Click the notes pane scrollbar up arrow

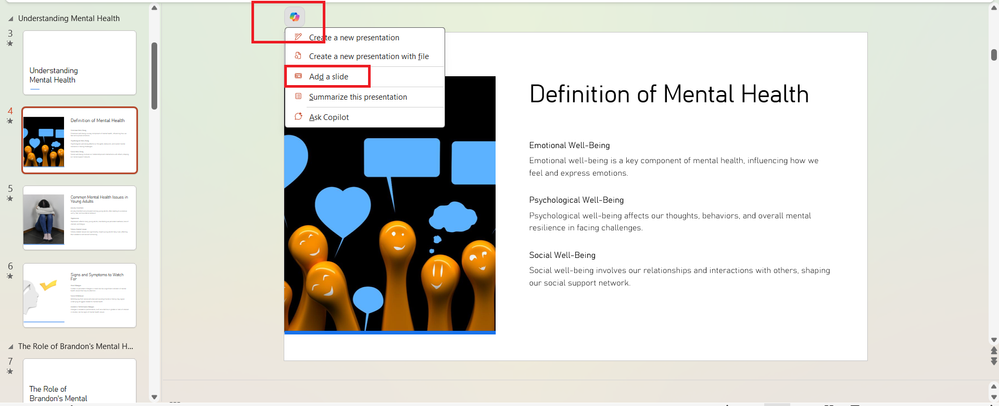[x=994, y=386]
